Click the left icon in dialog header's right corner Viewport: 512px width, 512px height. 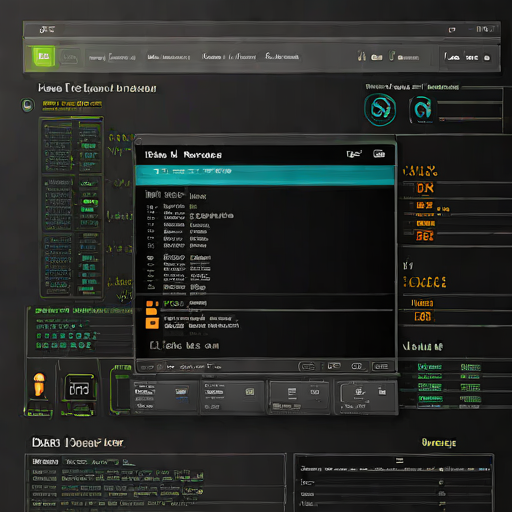[x=354, y=154]
